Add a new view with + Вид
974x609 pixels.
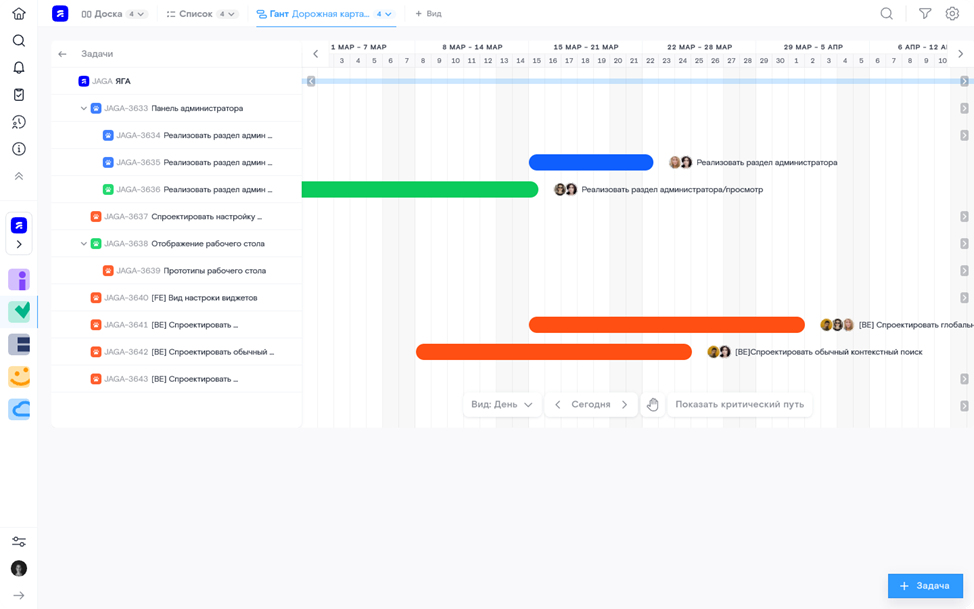[x=428, y=14]
